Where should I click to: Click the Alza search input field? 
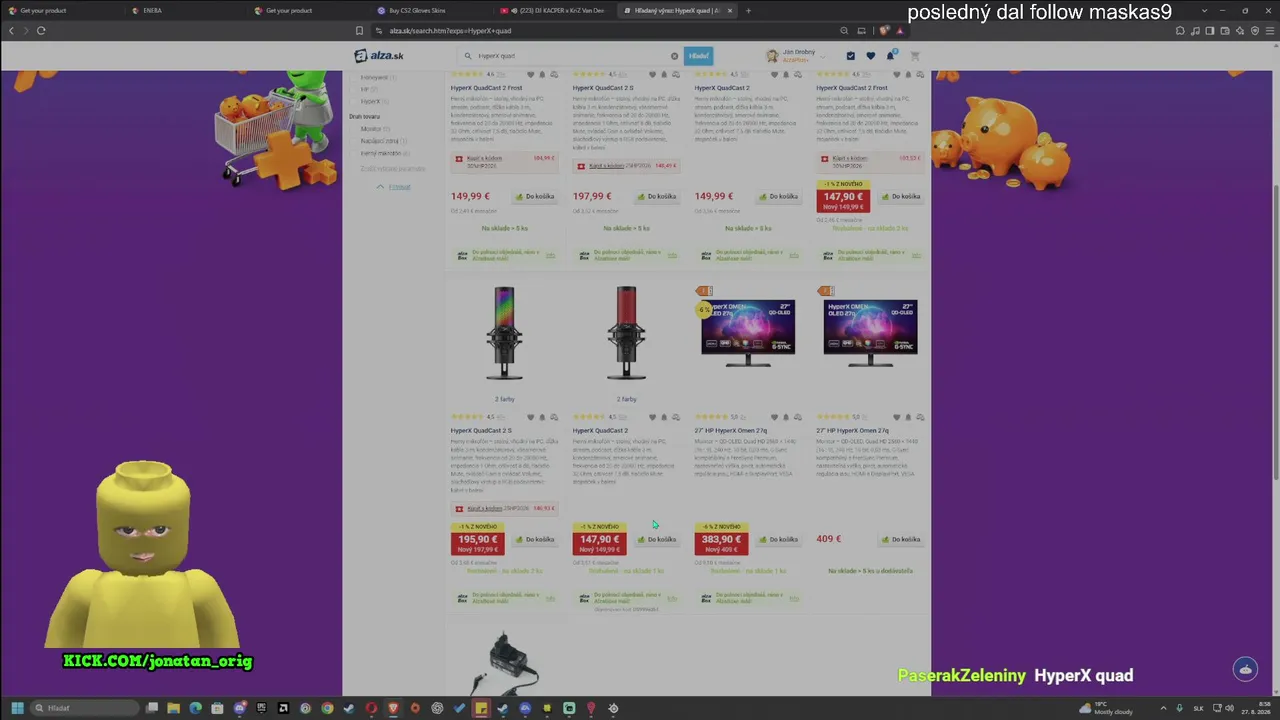click(570, 56)
